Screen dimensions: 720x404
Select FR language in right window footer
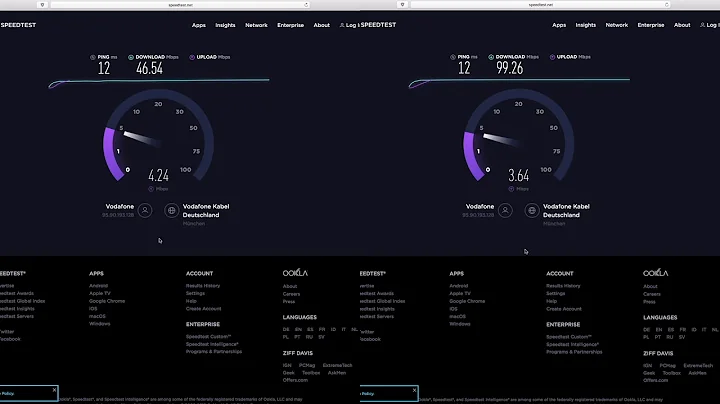683,330
